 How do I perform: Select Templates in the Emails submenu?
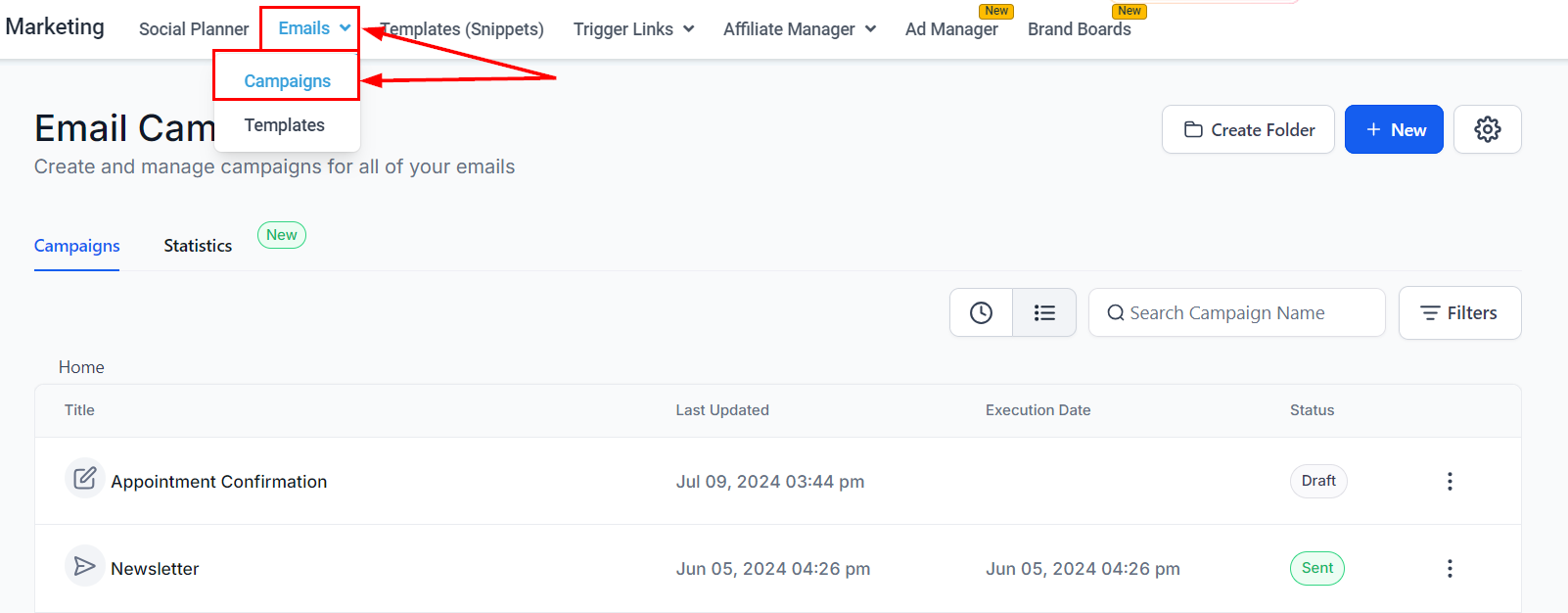point(284,125)
